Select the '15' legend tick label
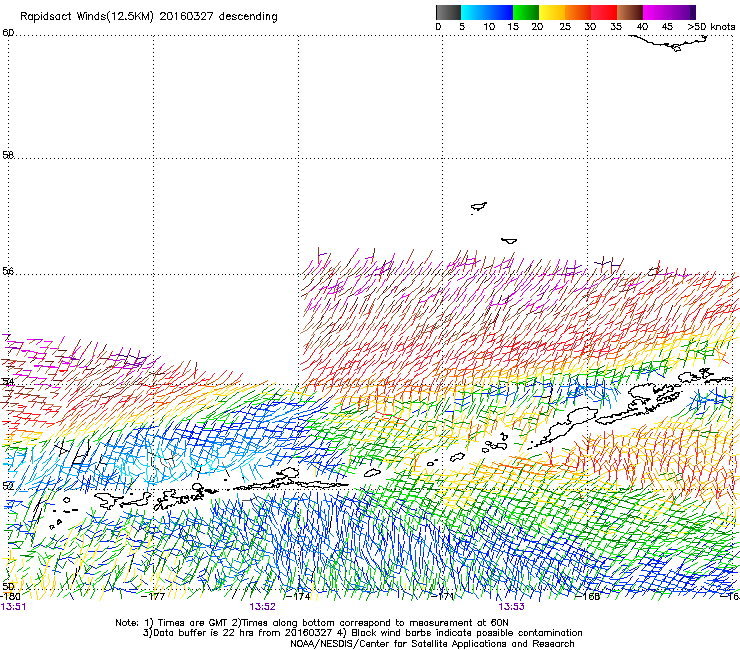The width and height of the screenshot is (740, 650). point(513,27)
